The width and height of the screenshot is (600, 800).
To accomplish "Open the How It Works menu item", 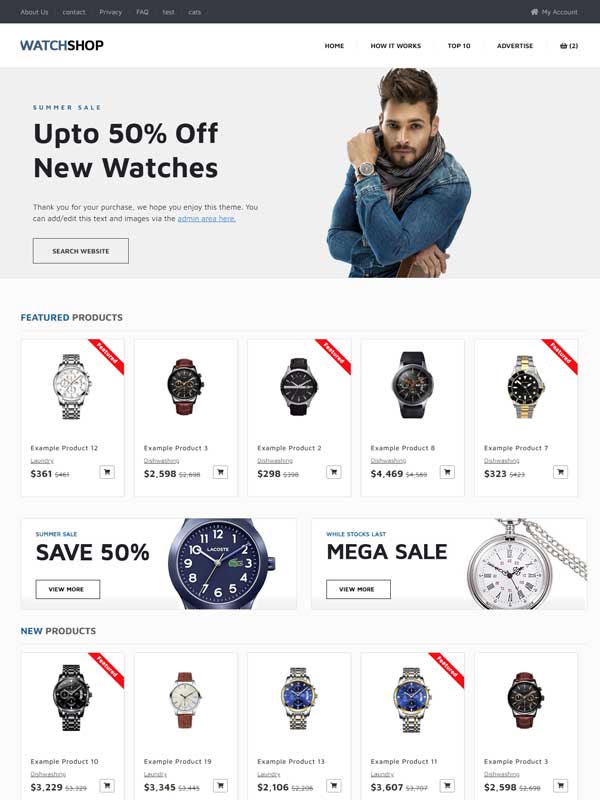I will (x=395, y=45).
